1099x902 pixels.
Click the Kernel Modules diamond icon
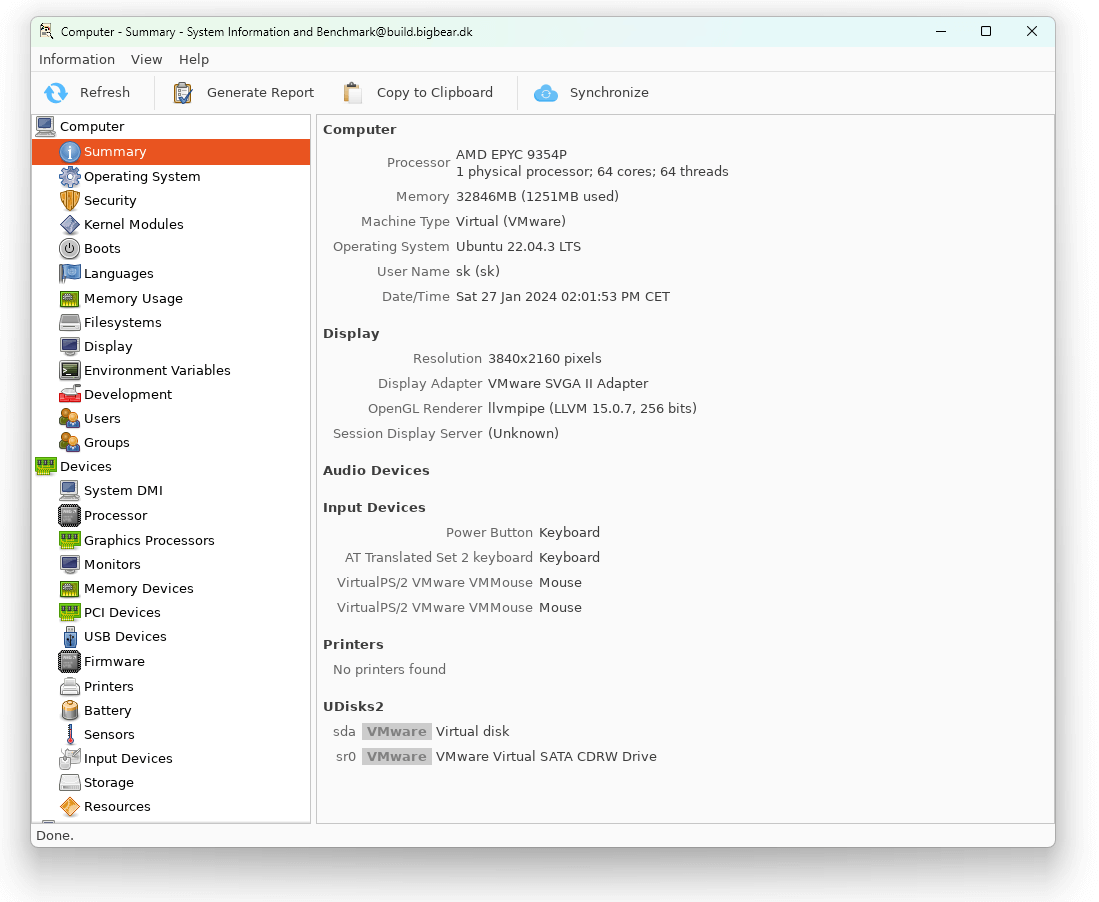(x=69, y=224)
